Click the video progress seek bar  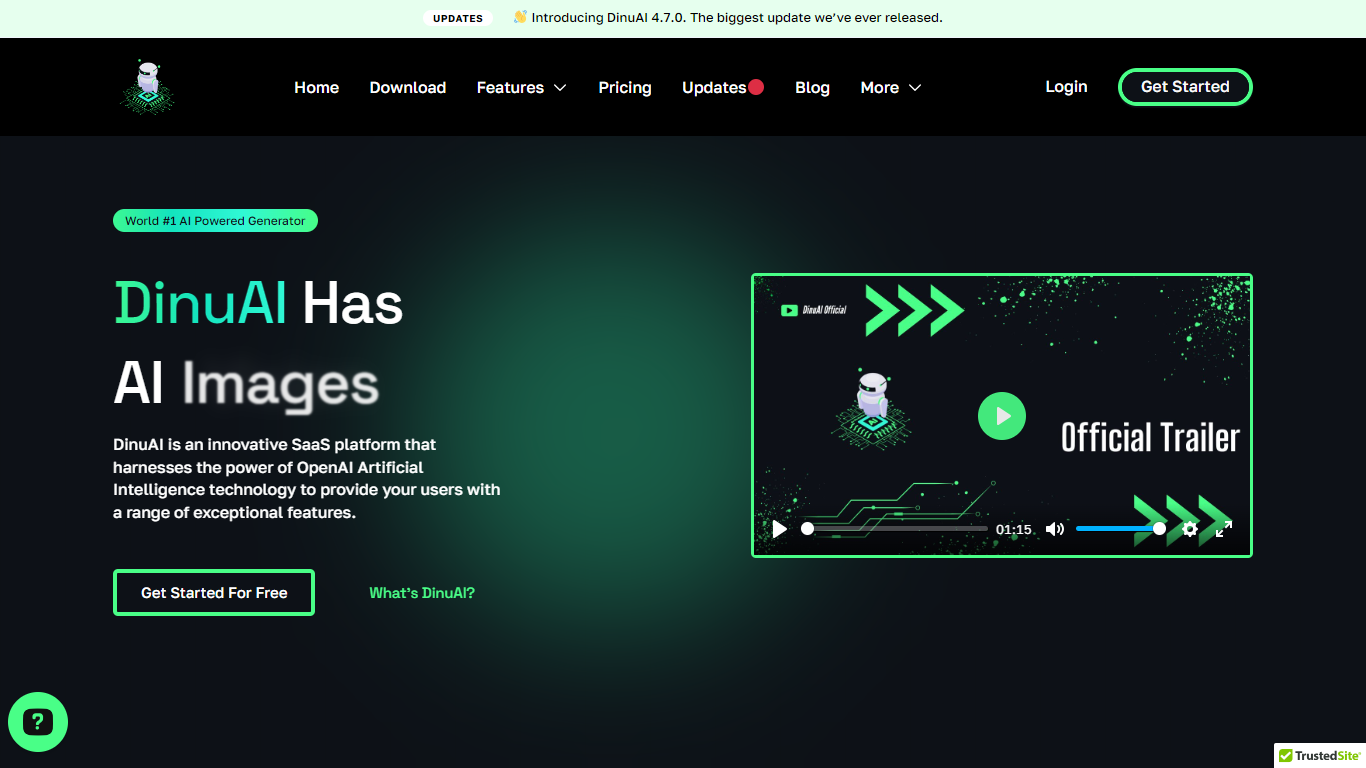[x=897, y=529]
